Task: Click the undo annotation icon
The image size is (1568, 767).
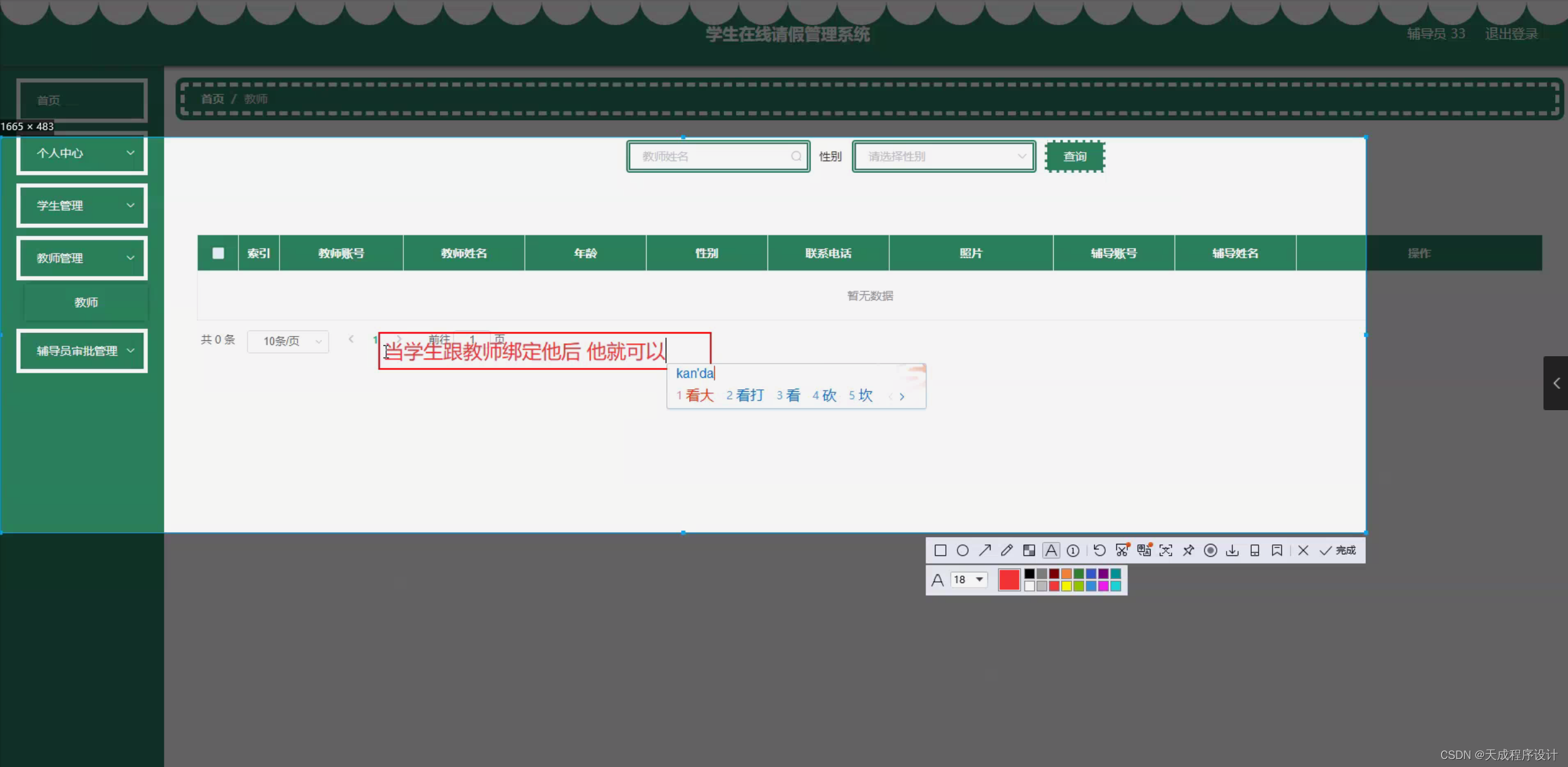Action: [x=1100, y=551]
